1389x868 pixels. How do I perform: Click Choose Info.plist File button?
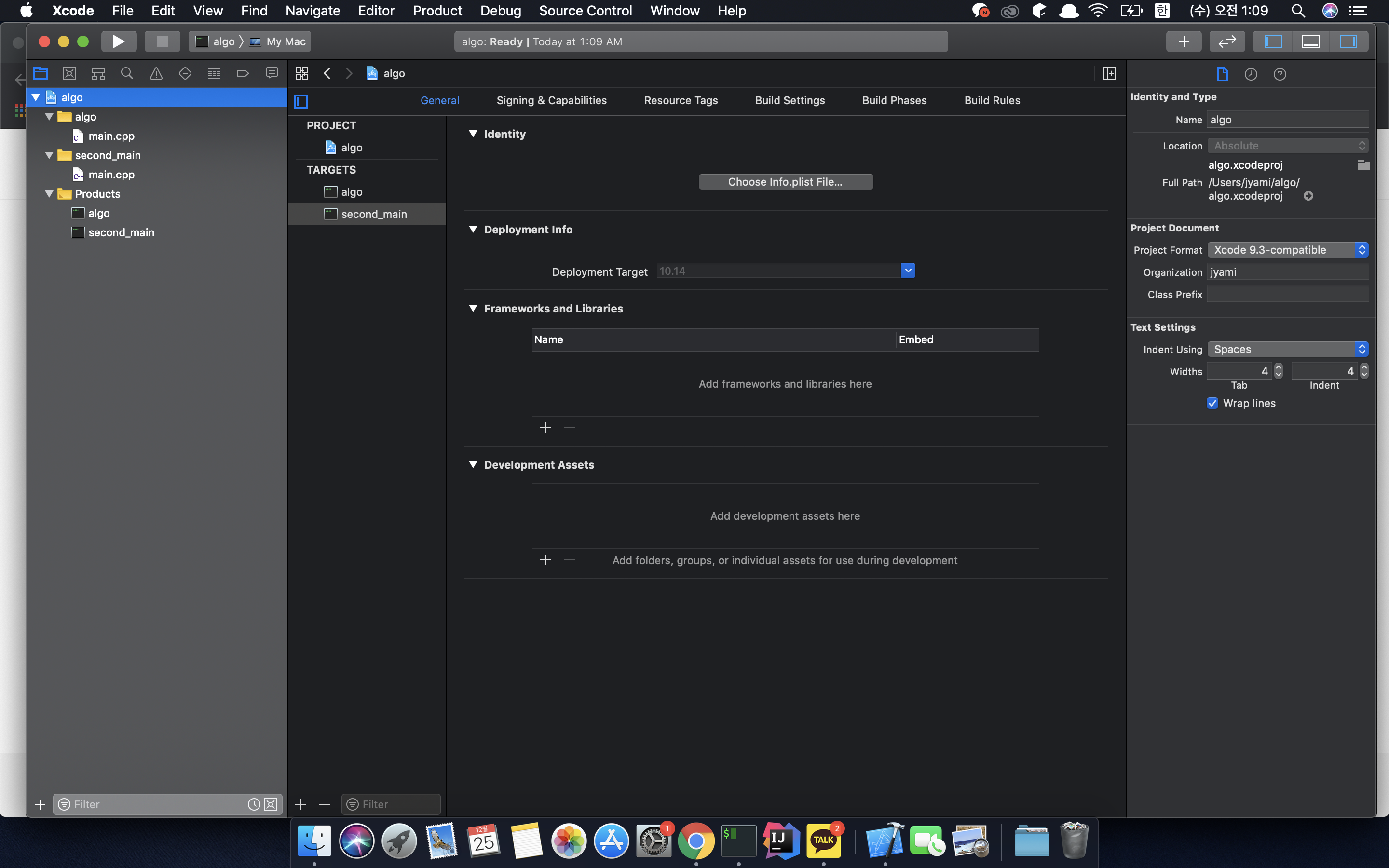click(785, 182)
